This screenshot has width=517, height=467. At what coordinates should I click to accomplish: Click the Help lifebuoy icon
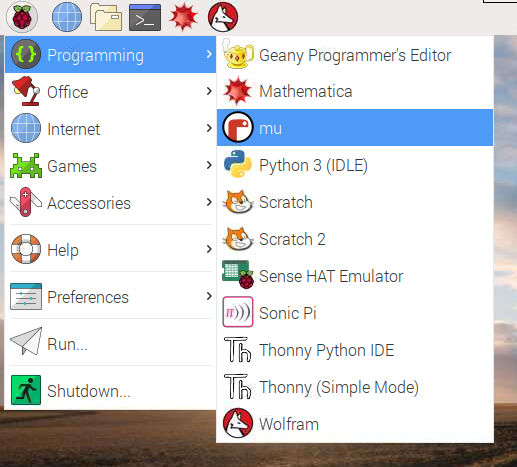tap(26, 249)
